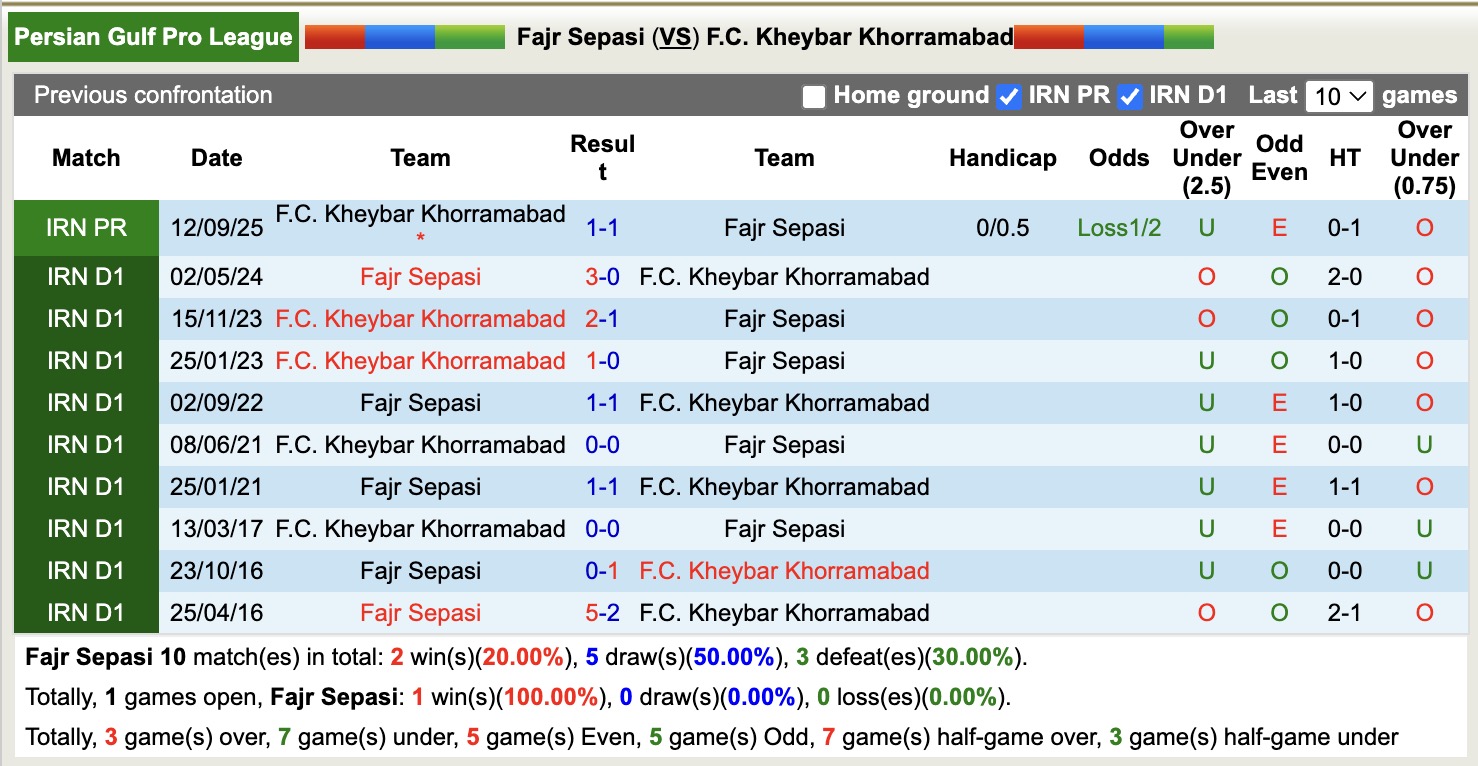Select a different value in the games selector

pyautogui.click(x=1338, y=96)
